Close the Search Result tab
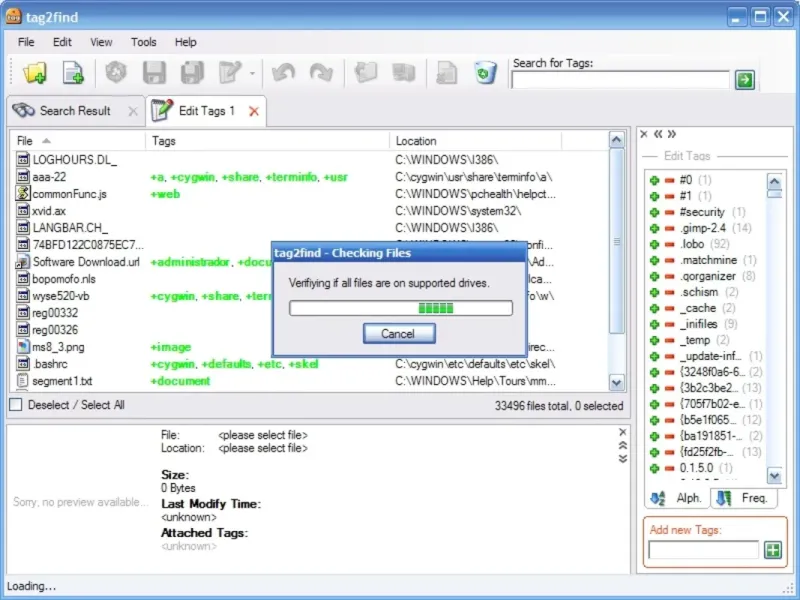The image size is (800, 600). tap(133, 111)
